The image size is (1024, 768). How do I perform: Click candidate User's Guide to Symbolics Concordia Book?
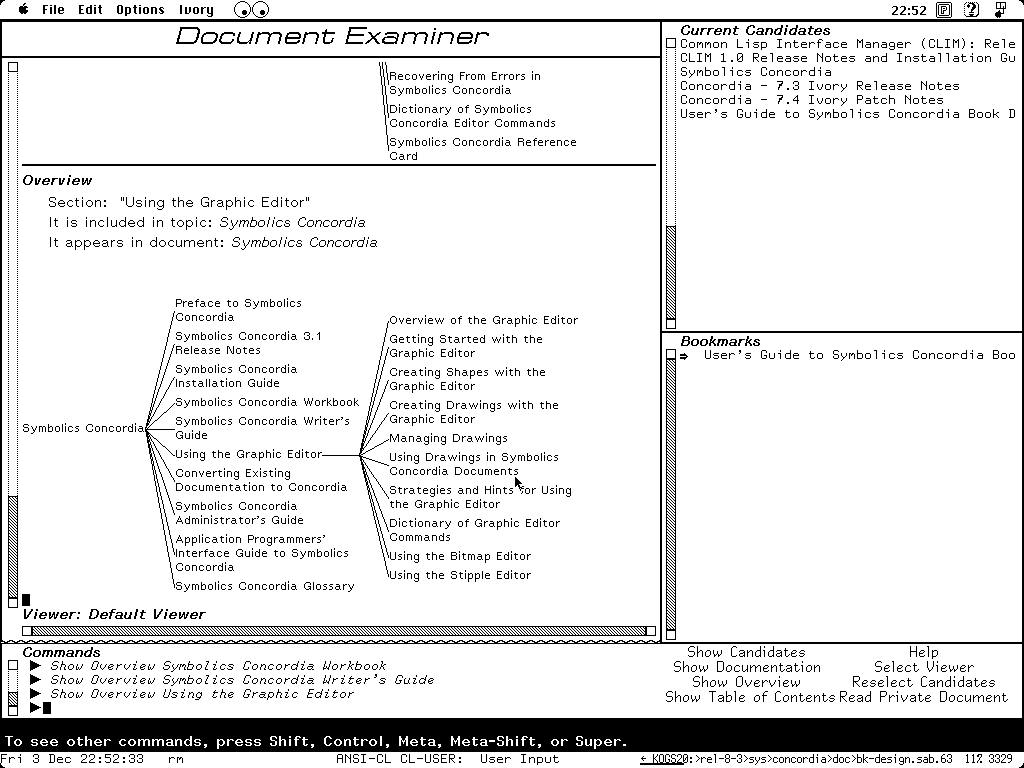click(848, 114)
